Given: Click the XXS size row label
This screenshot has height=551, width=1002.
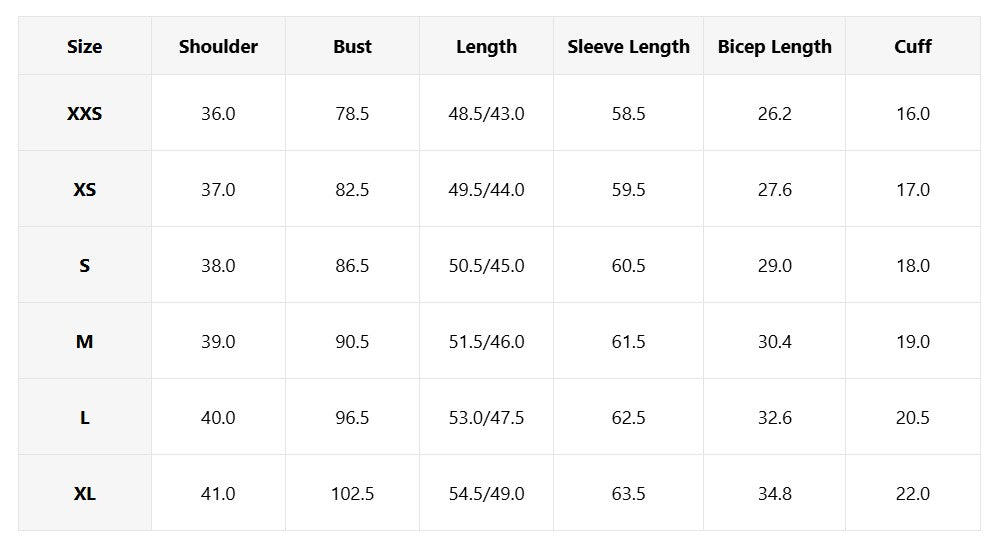Looking at the screenshot, I should coord(85,114).
